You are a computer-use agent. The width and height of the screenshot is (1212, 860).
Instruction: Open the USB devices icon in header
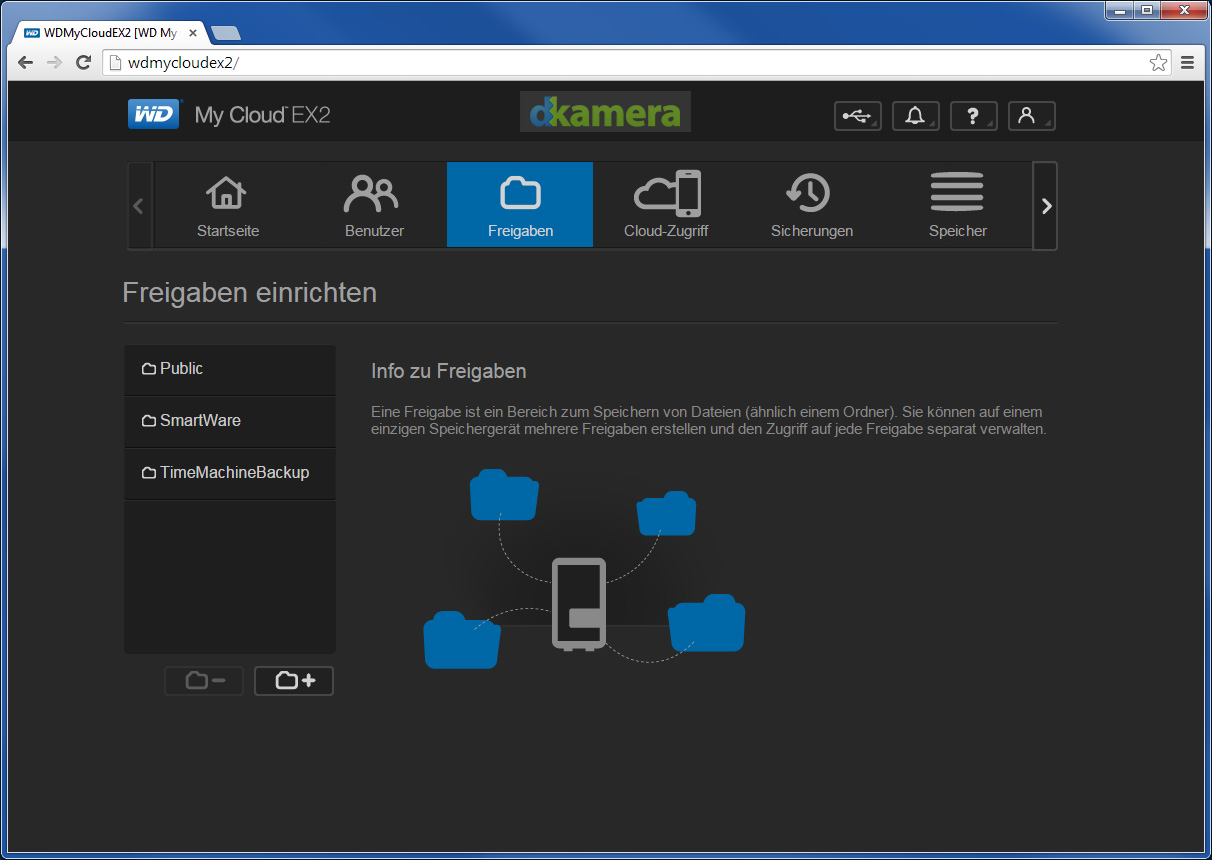(858, 116)
